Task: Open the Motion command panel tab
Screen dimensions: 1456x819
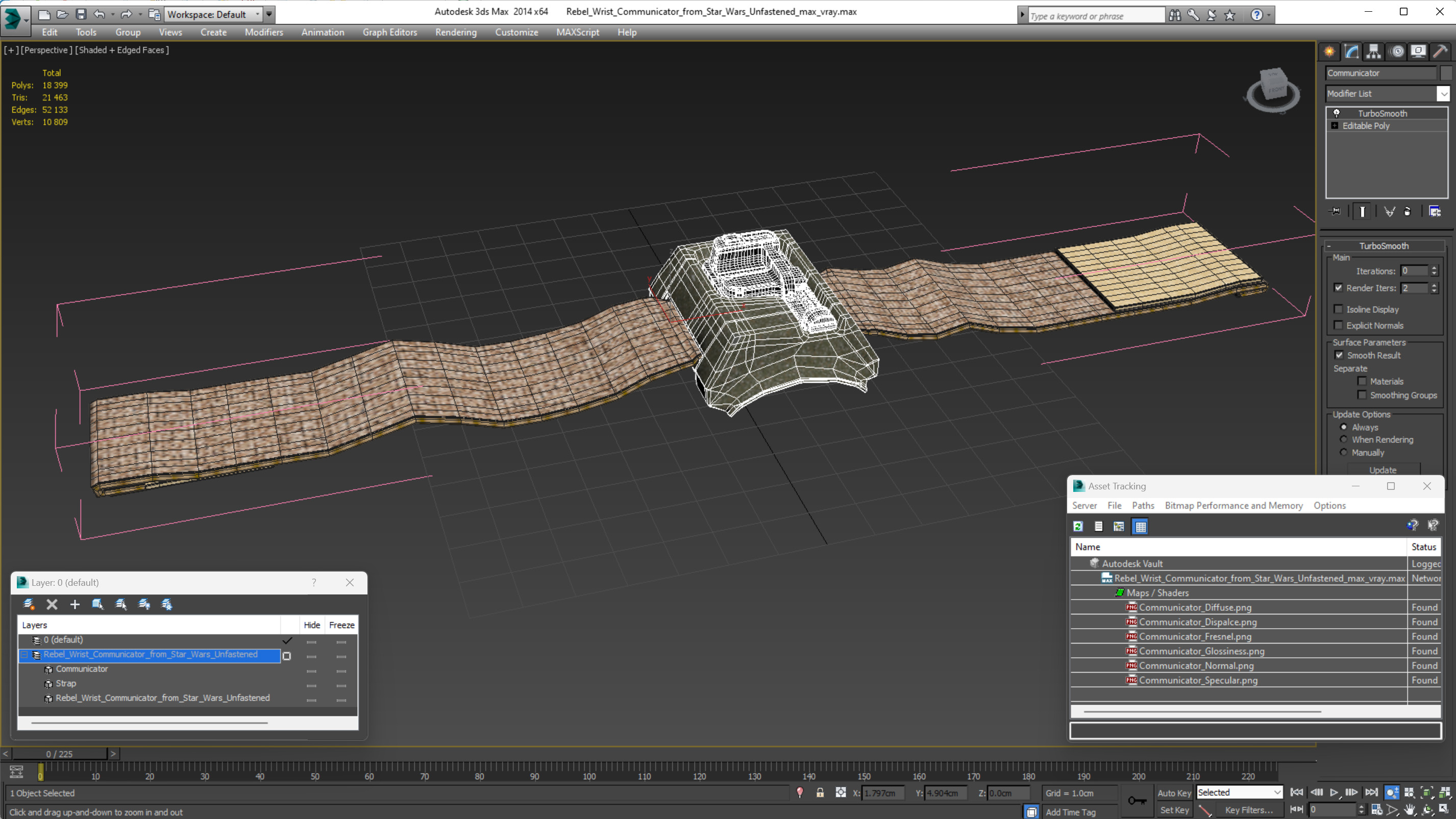Action: tap(1397, 52)
